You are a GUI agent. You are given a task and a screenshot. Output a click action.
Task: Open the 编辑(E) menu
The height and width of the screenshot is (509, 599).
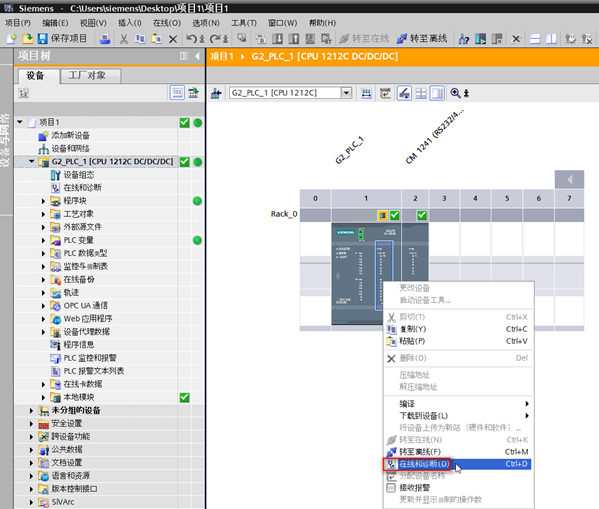click(55, 23)
